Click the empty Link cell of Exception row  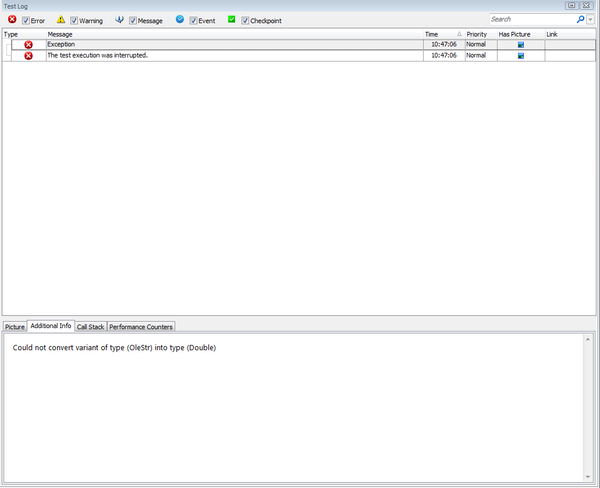pos(570,45)
